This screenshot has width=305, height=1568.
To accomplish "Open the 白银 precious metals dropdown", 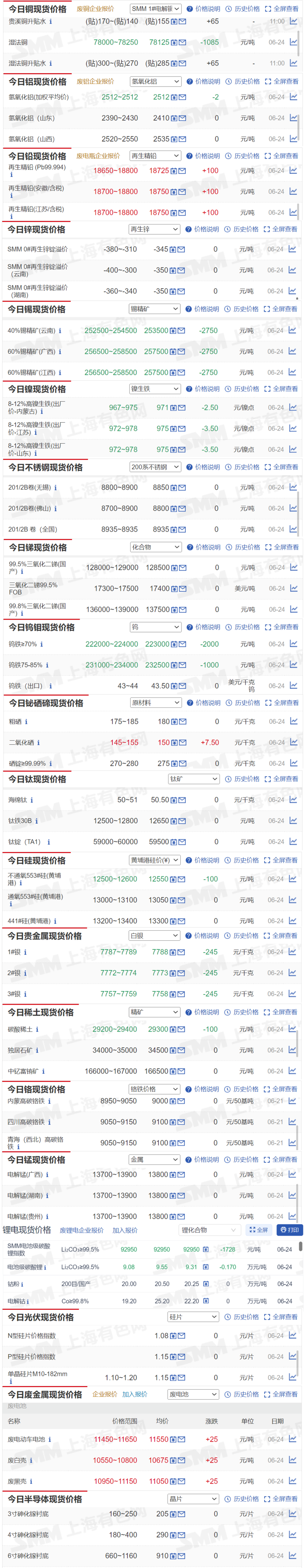I will click(x=154, y=936).
